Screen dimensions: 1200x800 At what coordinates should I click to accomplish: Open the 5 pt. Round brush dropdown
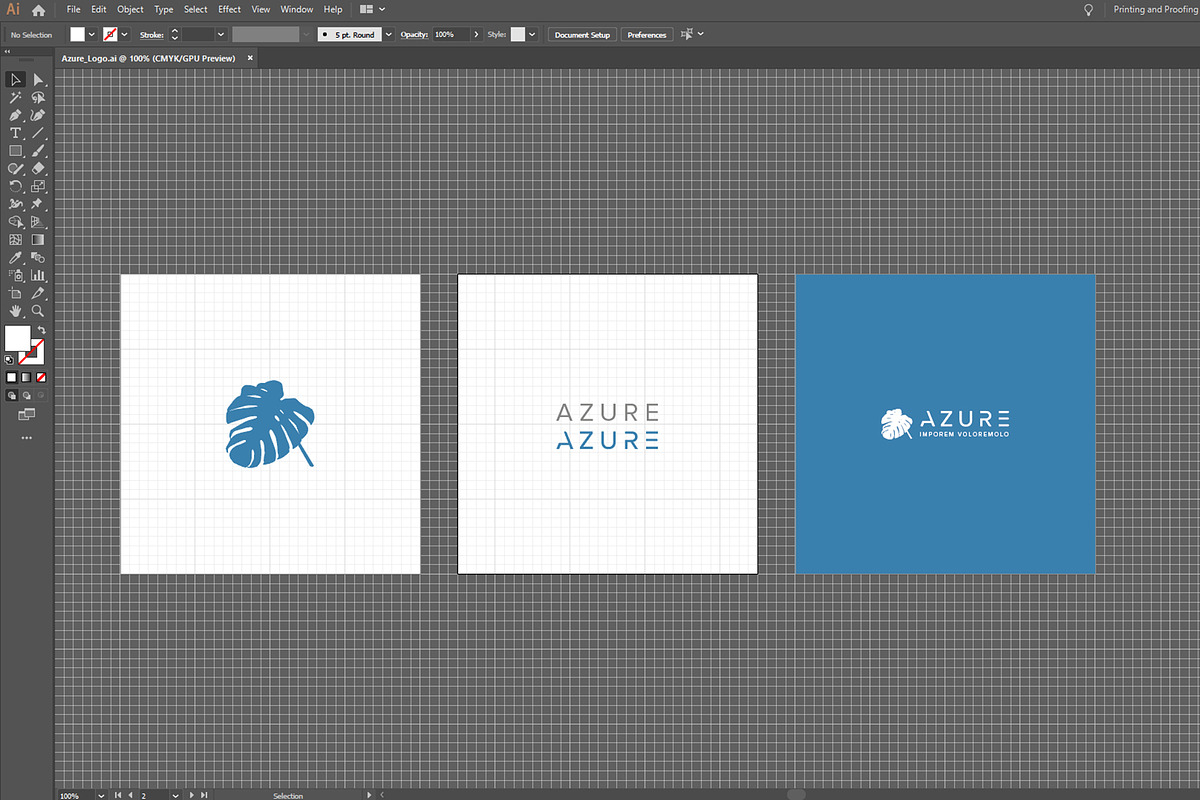click(388, 34)
